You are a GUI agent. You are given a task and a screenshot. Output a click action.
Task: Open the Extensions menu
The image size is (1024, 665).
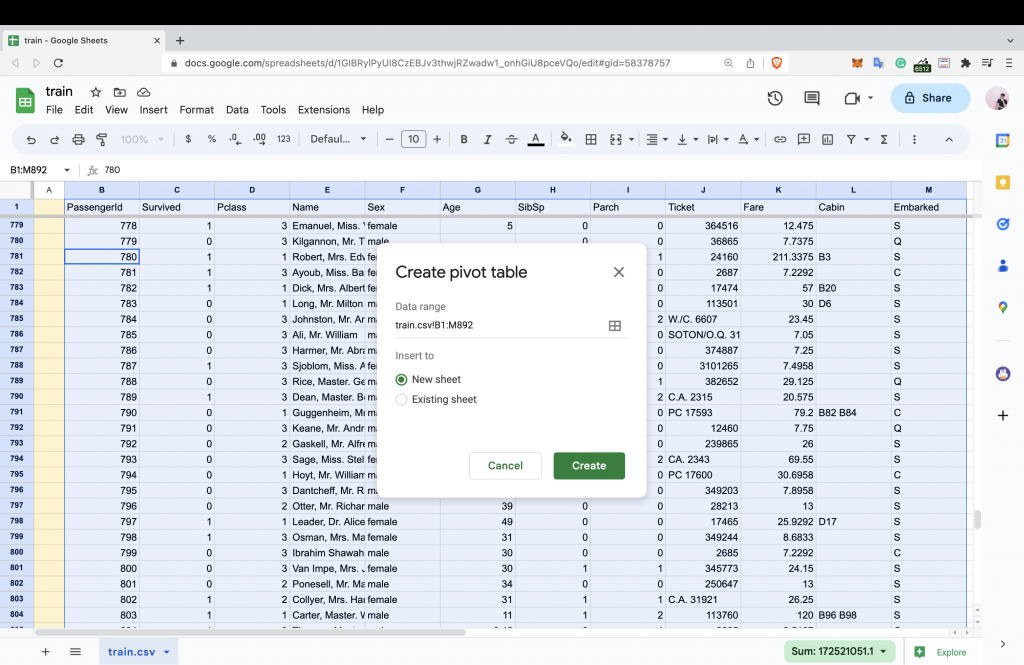(x=324, y=110)
